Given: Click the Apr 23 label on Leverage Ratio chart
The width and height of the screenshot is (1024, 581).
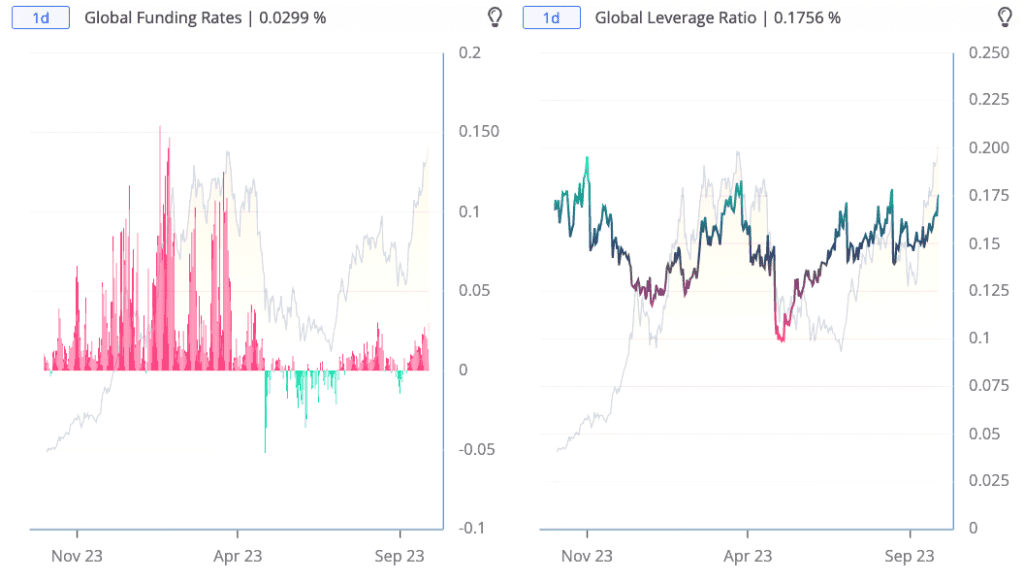Looking at the screenshot, I should (747, 556).
